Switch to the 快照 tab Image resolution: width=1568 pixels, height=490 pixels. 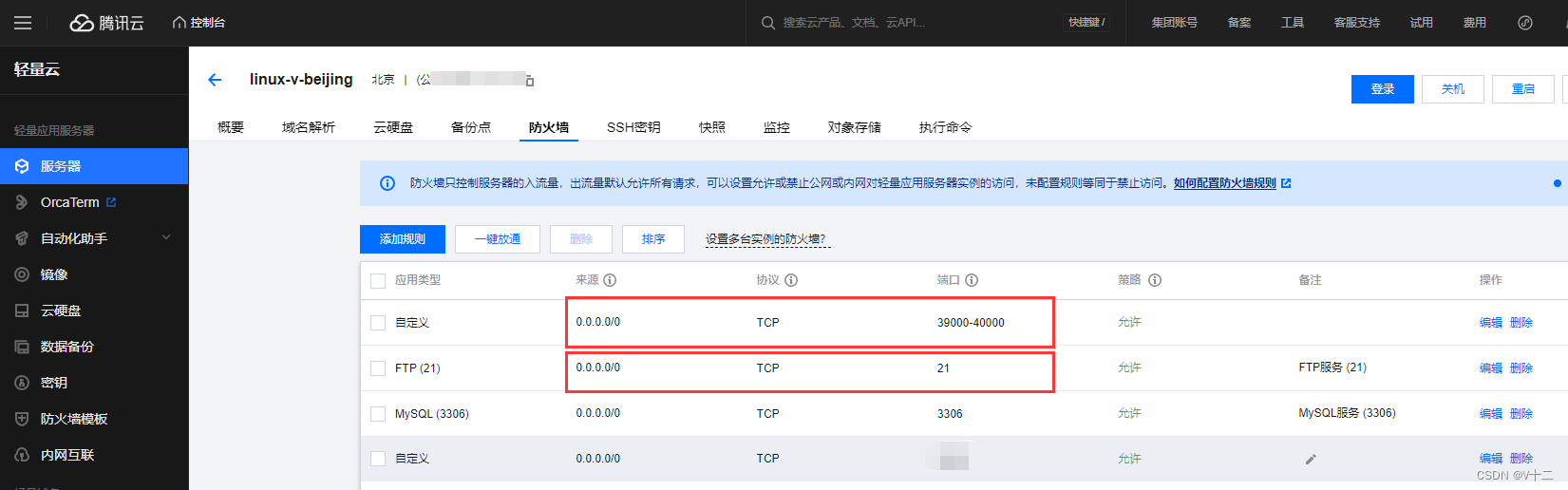tap(712, 127)
